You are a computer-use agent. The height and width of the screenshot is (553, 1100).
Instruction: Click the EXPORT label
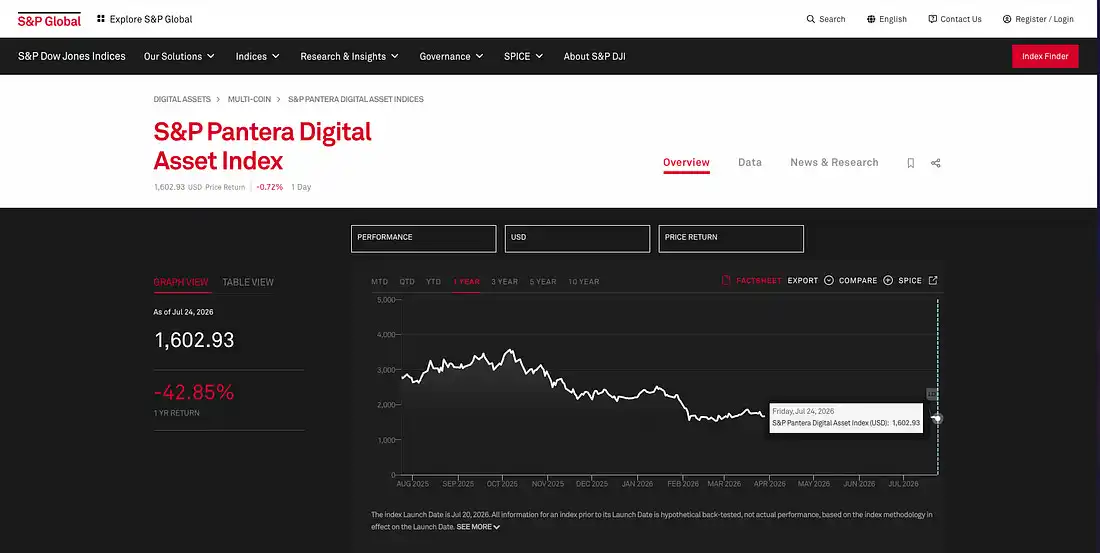click(x=803, y=280)
